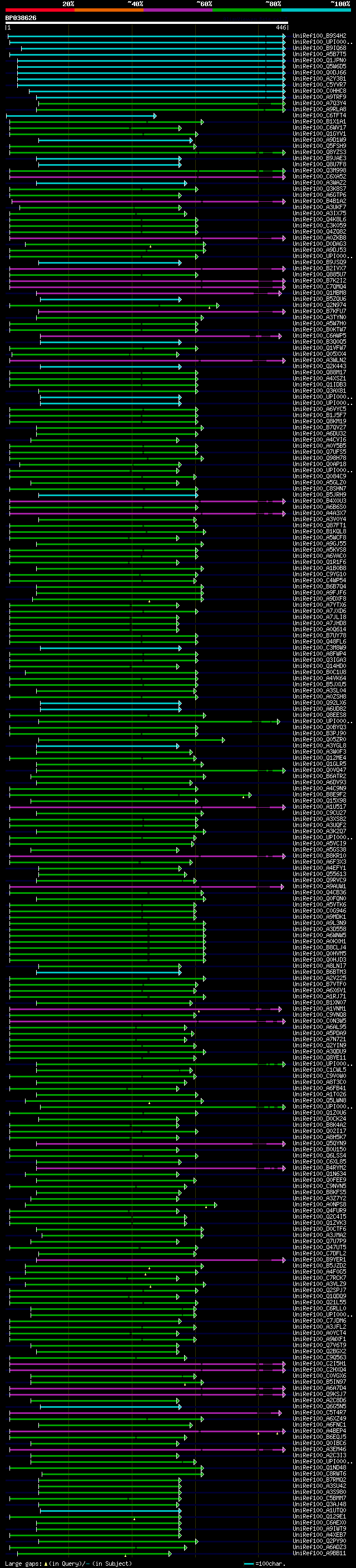Select hit UniRef100_B1X1A1
This screenshot has width=356, height=1568.
[319, 122]
